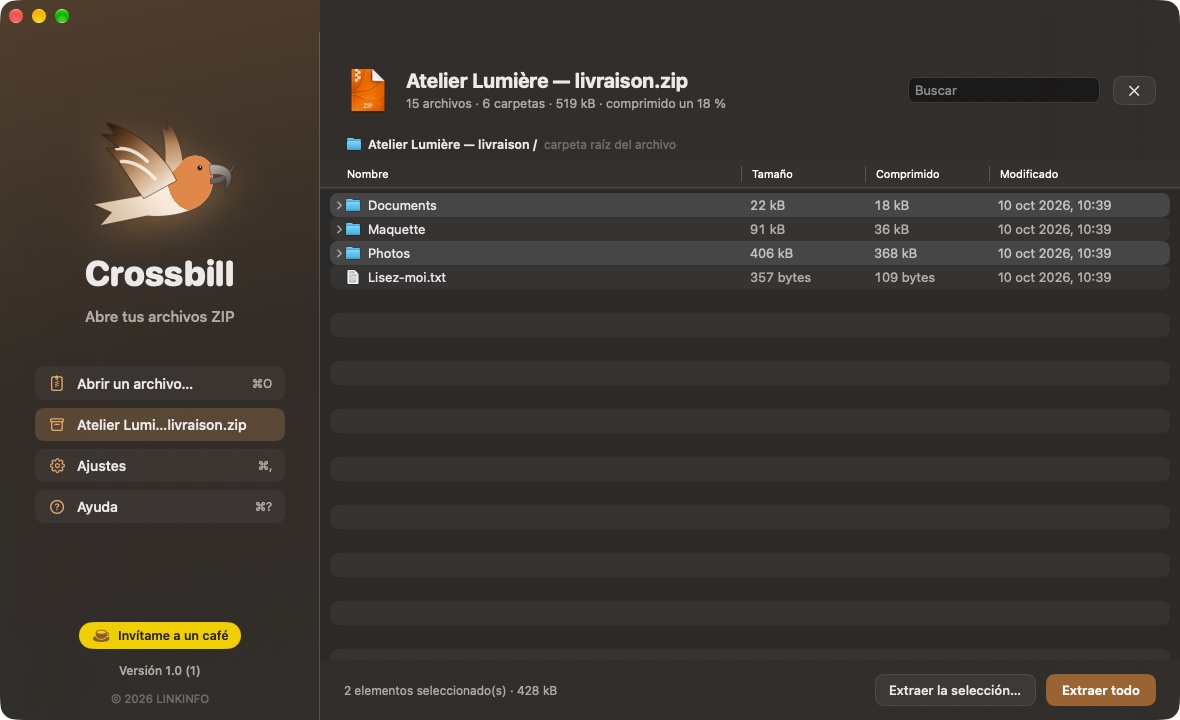Select the Maquette row name
The width and height of the screenshot is (1180, 720).
tap(397, 229)
